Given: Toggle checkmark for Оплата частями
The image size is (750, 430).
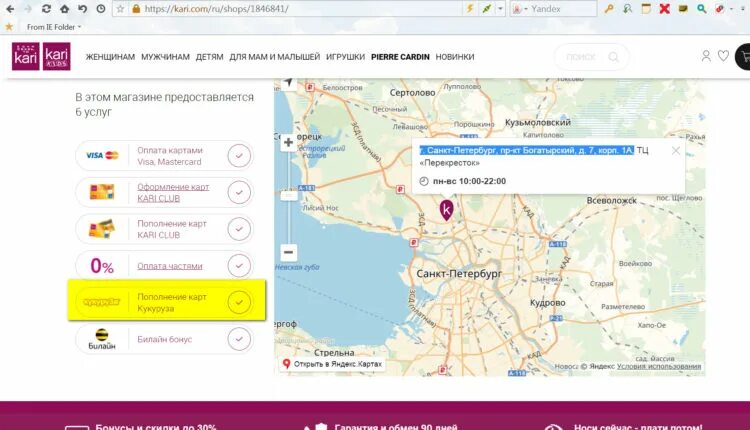Looking at the screenshot, I should click(x=239, y=265).
